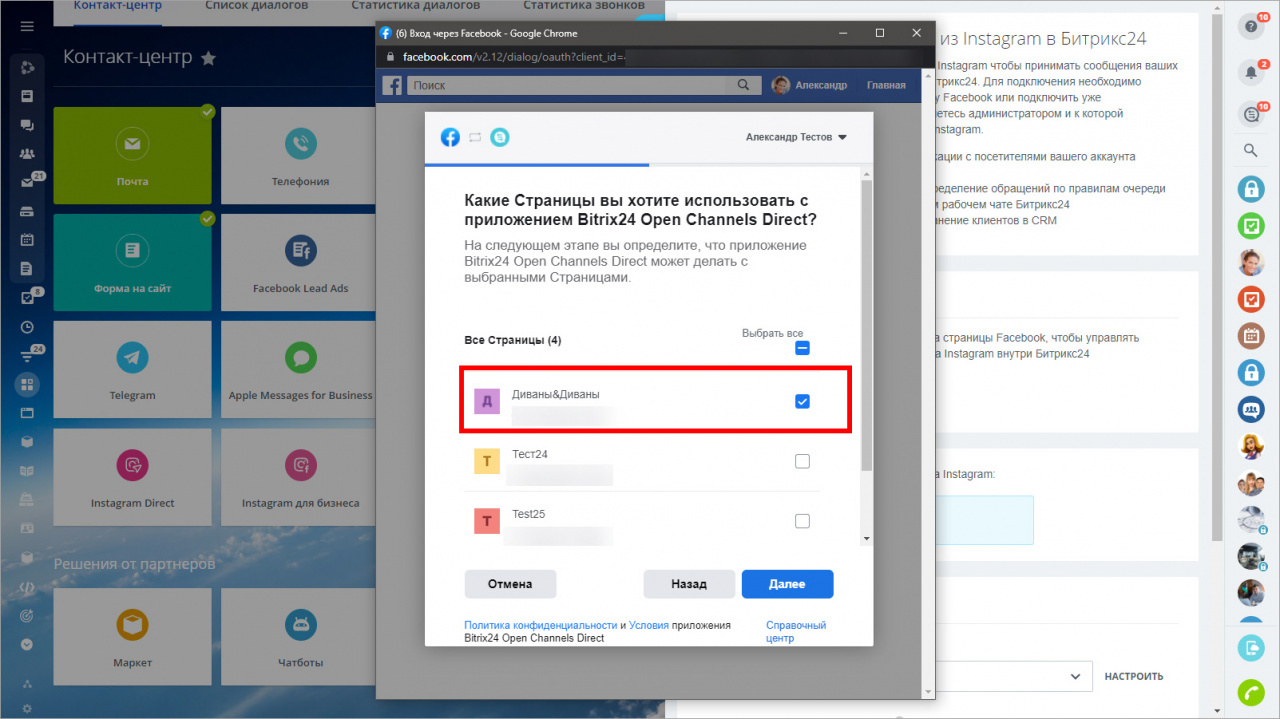
Task: Click the blue group chat icon
Action: pos(1251,409)
